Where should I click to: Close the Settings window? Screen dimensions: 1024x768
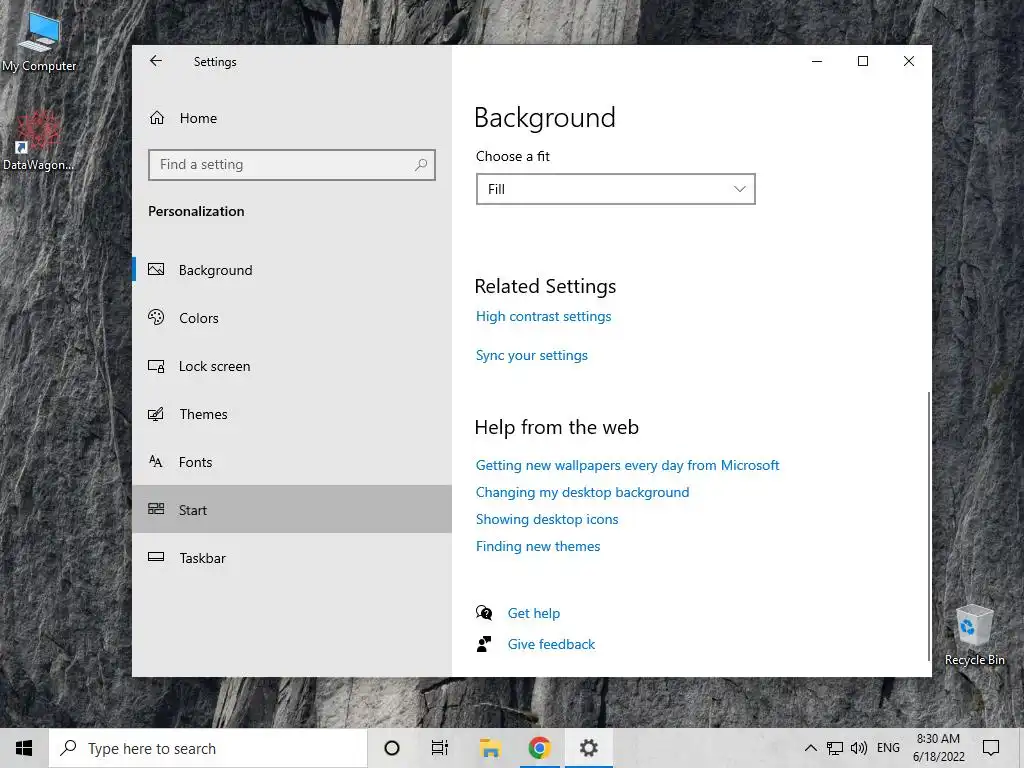[x=908, y=61]
